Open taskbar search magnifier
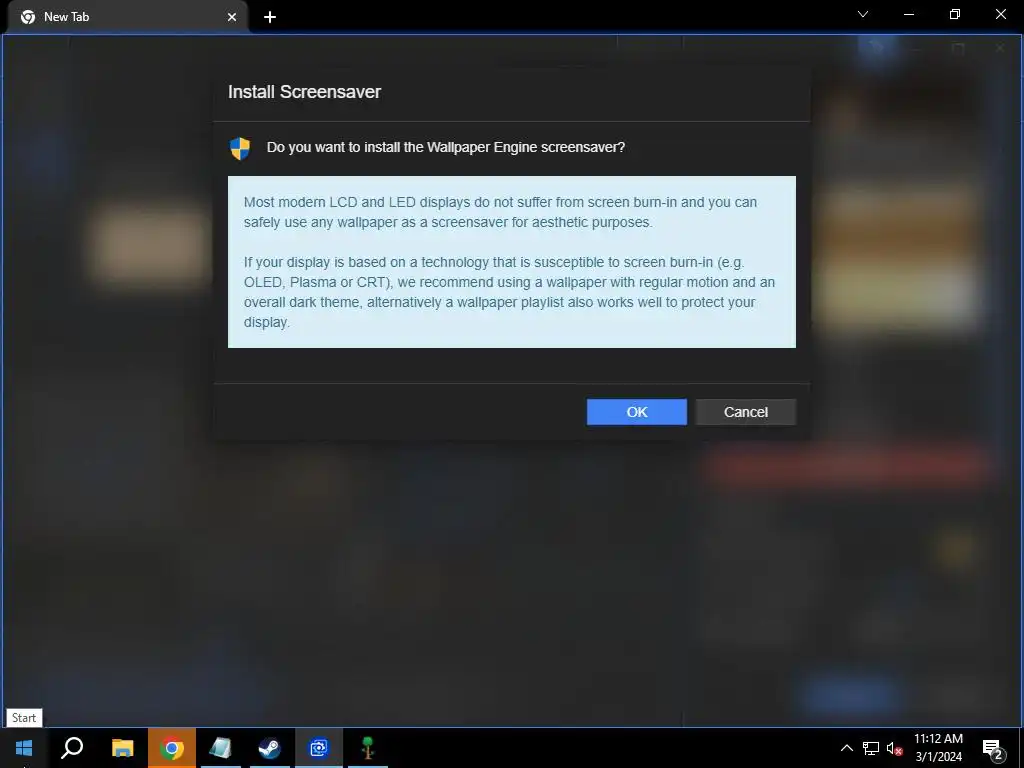1024x768 pixels. pos(72,748)
